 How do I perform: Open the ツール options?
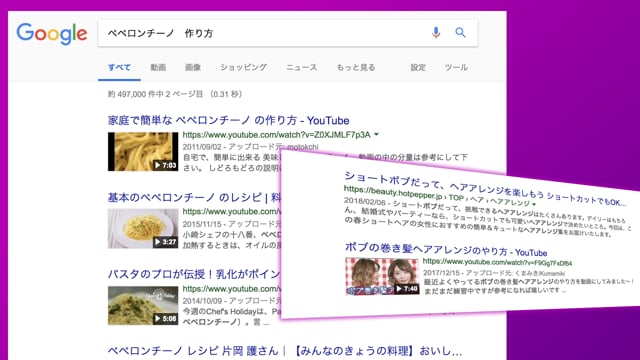[x=456, y=67]
